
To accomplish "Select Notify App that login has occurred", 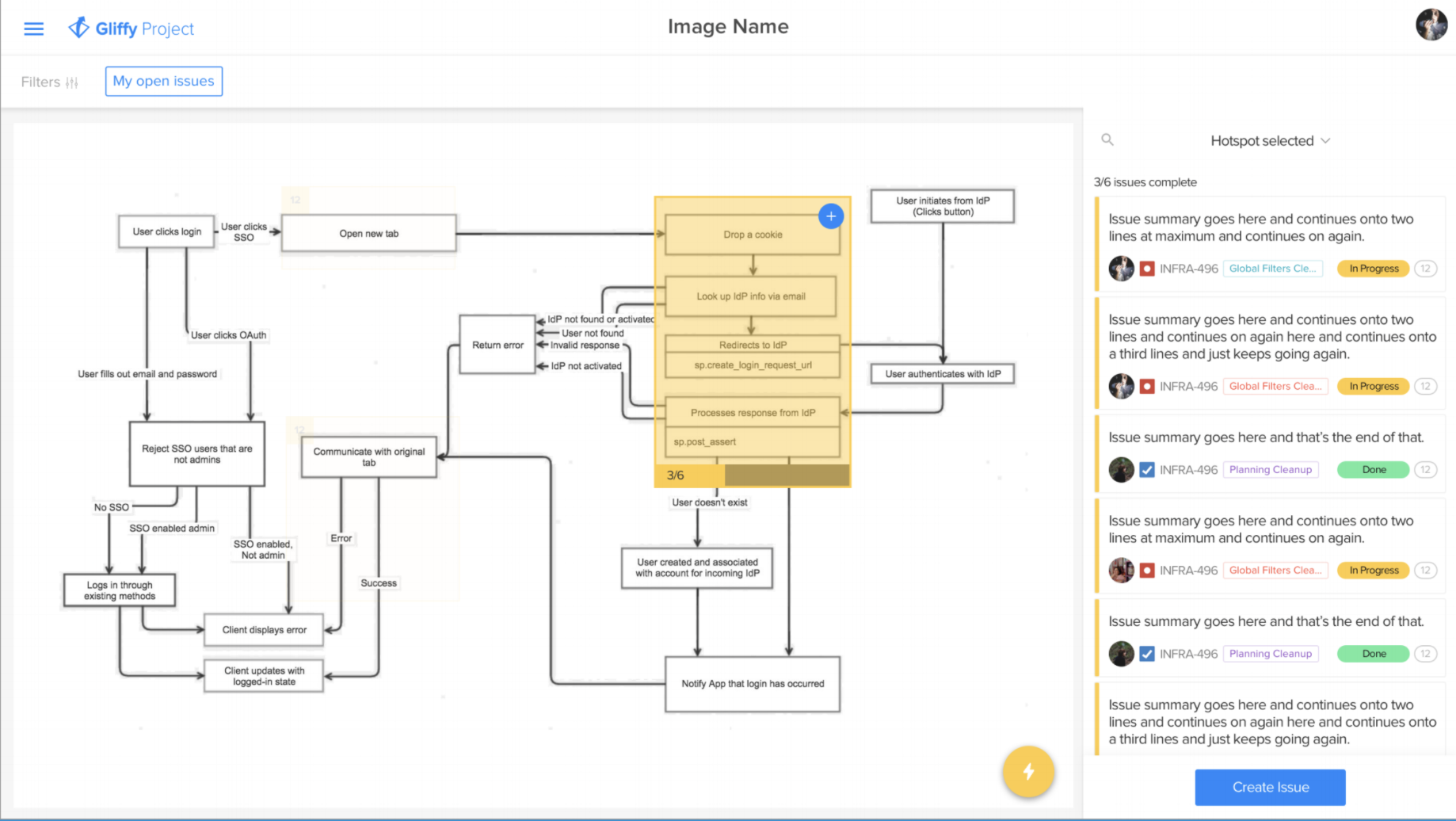I will click(752, 683).
